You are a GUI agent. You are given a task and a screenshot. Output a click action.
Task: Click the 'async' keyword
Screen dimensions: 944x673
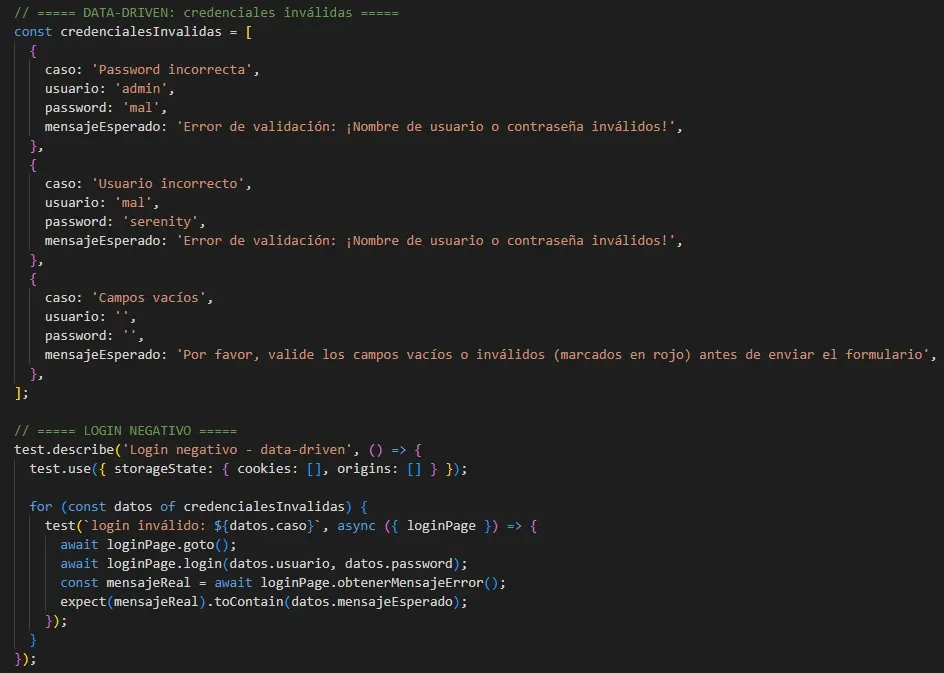tap(356, 526)
